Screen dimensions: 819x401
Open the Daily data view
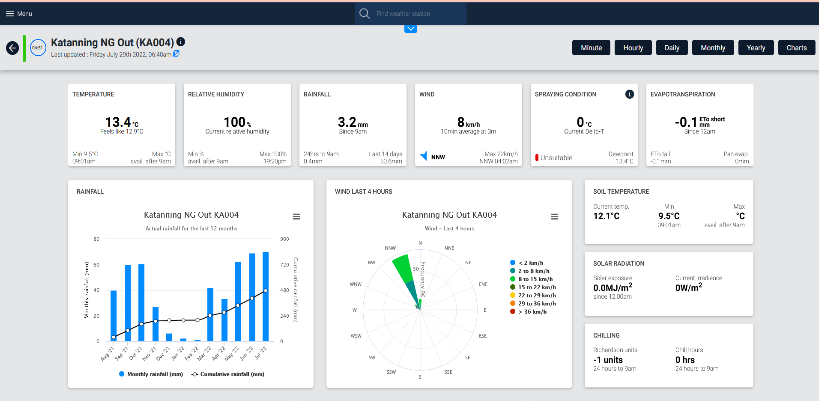[x=672, y=47]
